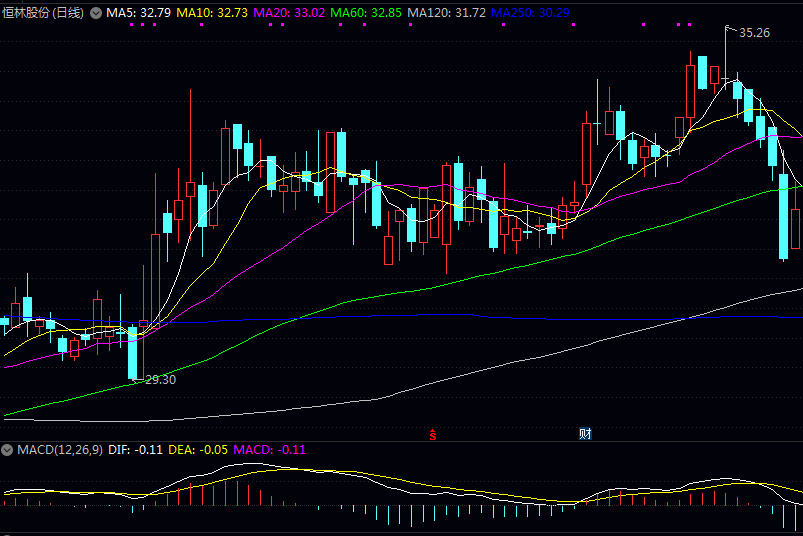Image resolution: width=803 pixels, height=536 pixels.
Task: Select the MA20: 33.02 indicator label
Action: 289,13
